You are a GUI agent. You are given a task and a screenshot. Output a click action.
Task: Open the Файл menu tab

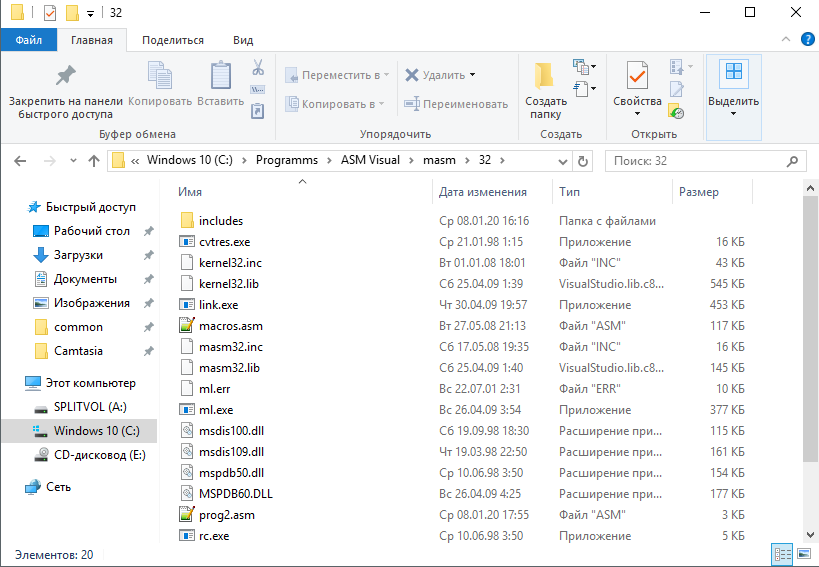point(29,40)
